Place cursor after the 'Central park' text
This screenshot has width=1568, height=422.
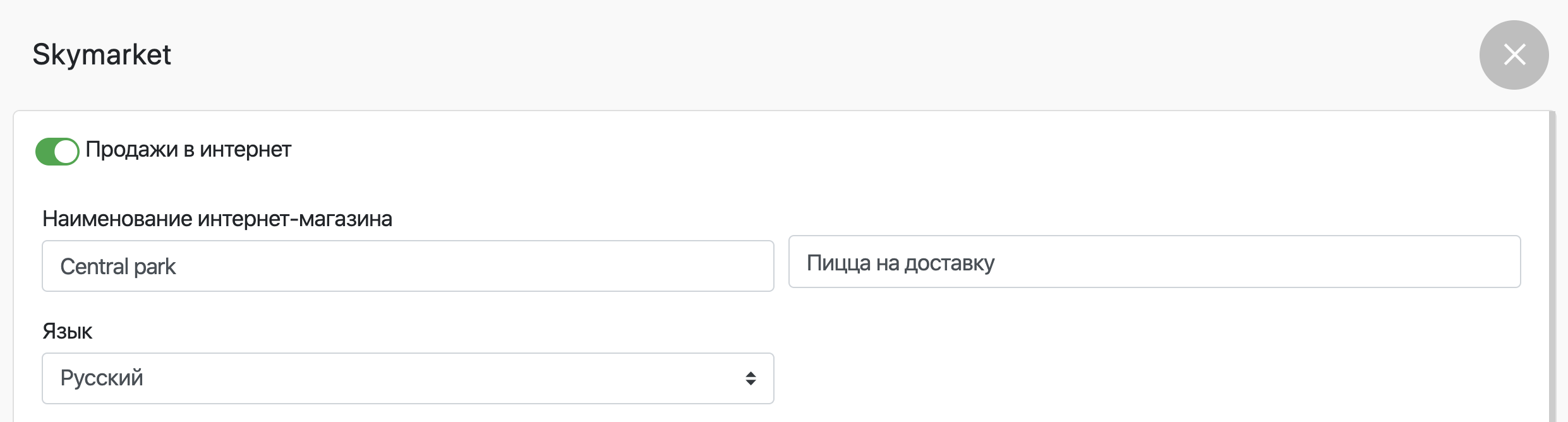point(178,267)
